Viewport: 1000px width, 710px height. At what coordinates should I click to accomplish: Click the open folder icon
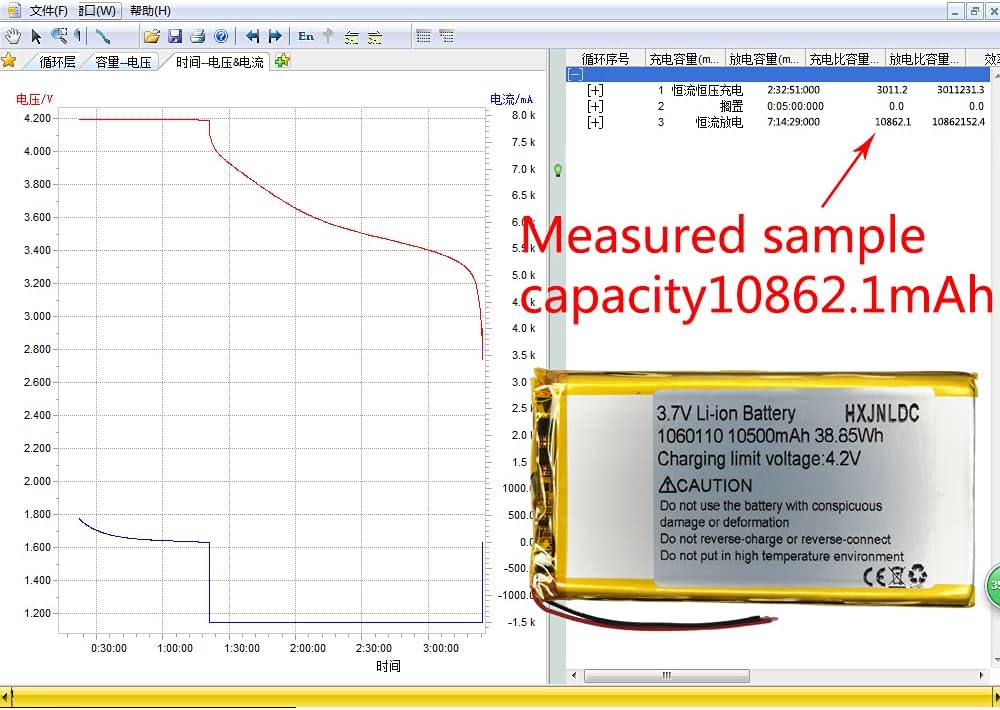[x=151, y=36]
